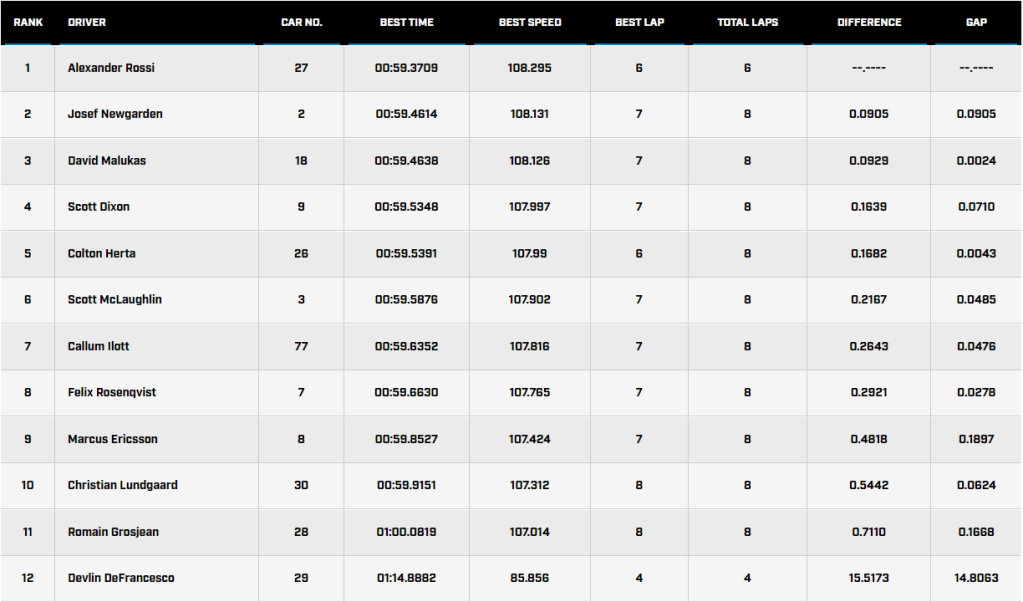1023x602 pixels.
Task: Select the best time cell 00:59.3709
Action: (406, 68)
